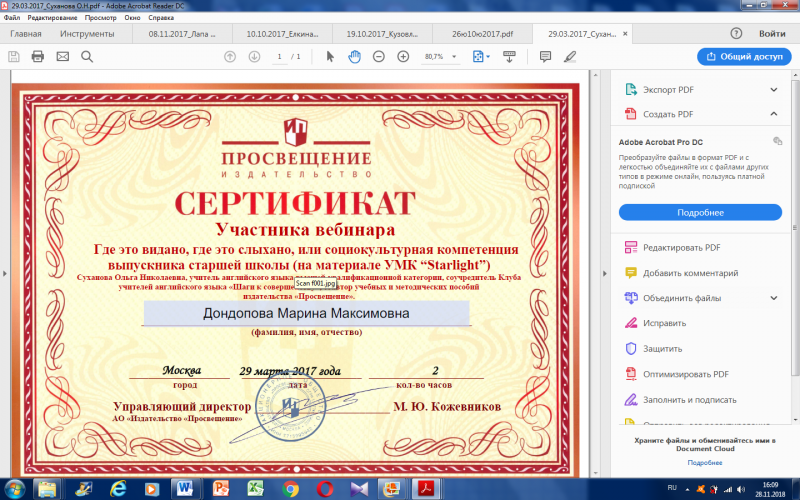Click the document vertical scrollbar

594,273
